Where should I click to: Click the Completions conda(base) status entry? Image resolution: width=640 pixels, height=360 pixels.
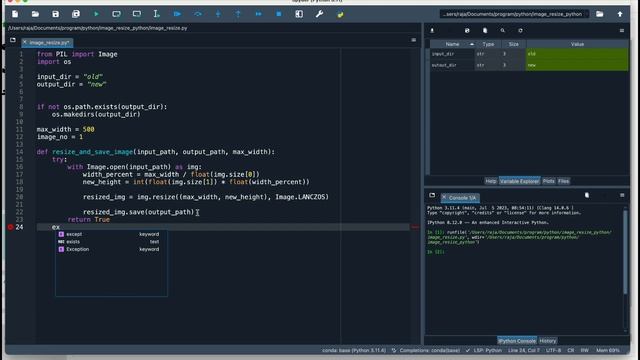426,350
